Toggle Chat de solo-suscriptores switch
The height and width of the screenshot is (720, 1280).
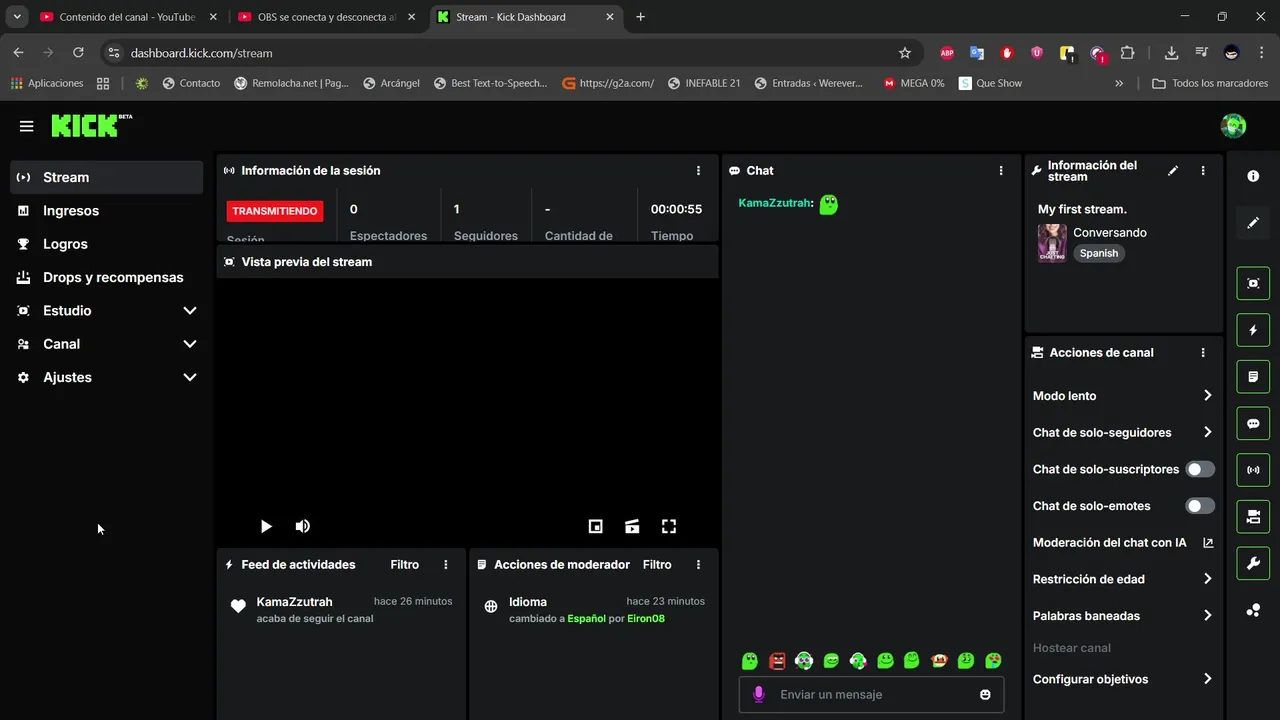coord(1200,469)
